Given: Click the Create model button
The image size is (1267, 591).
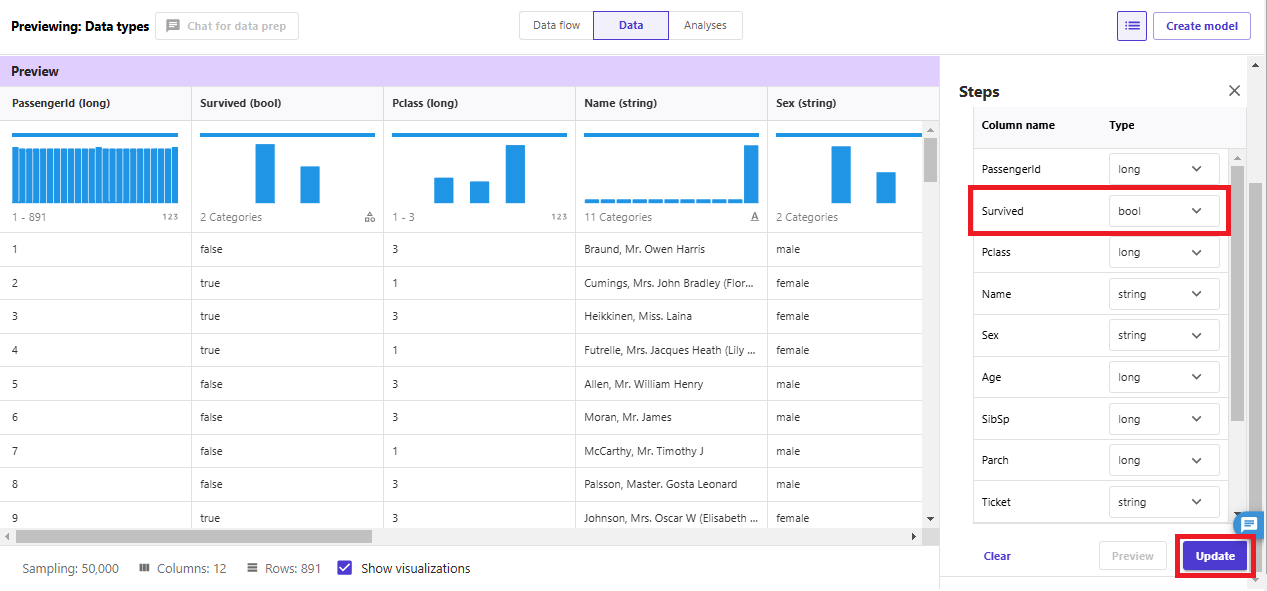Looking at the screenshot, I should point(1202,26).
